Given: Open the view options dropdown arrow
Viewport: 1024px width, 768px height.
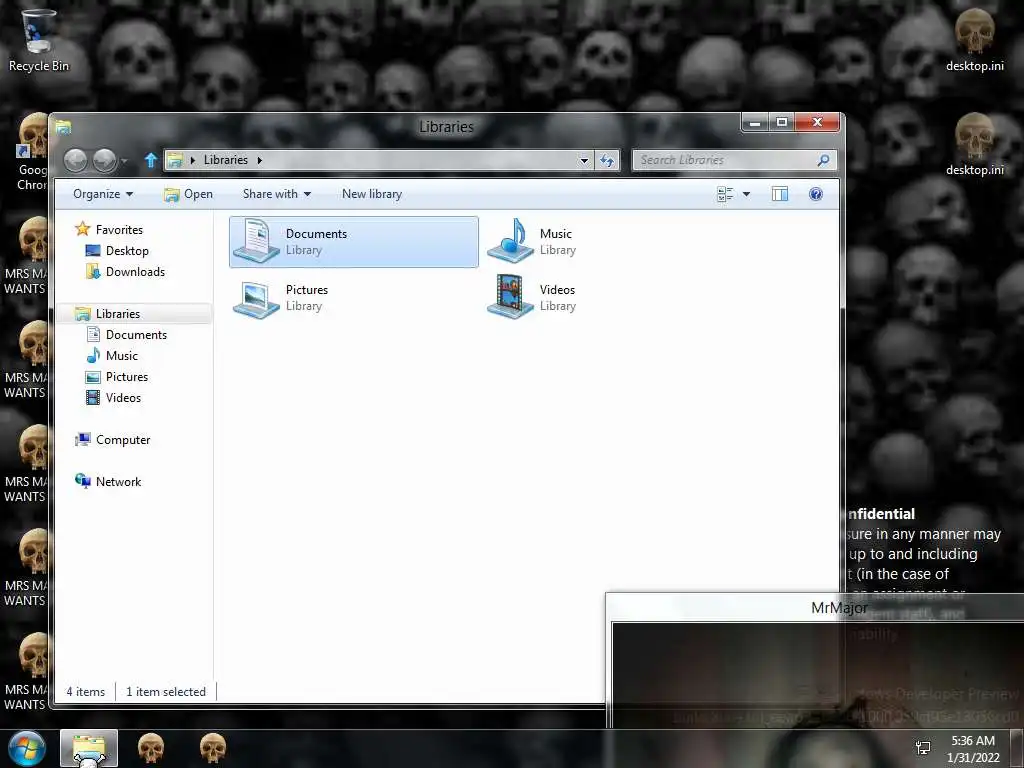Looking at the screenshot, I should coord(746,194).
